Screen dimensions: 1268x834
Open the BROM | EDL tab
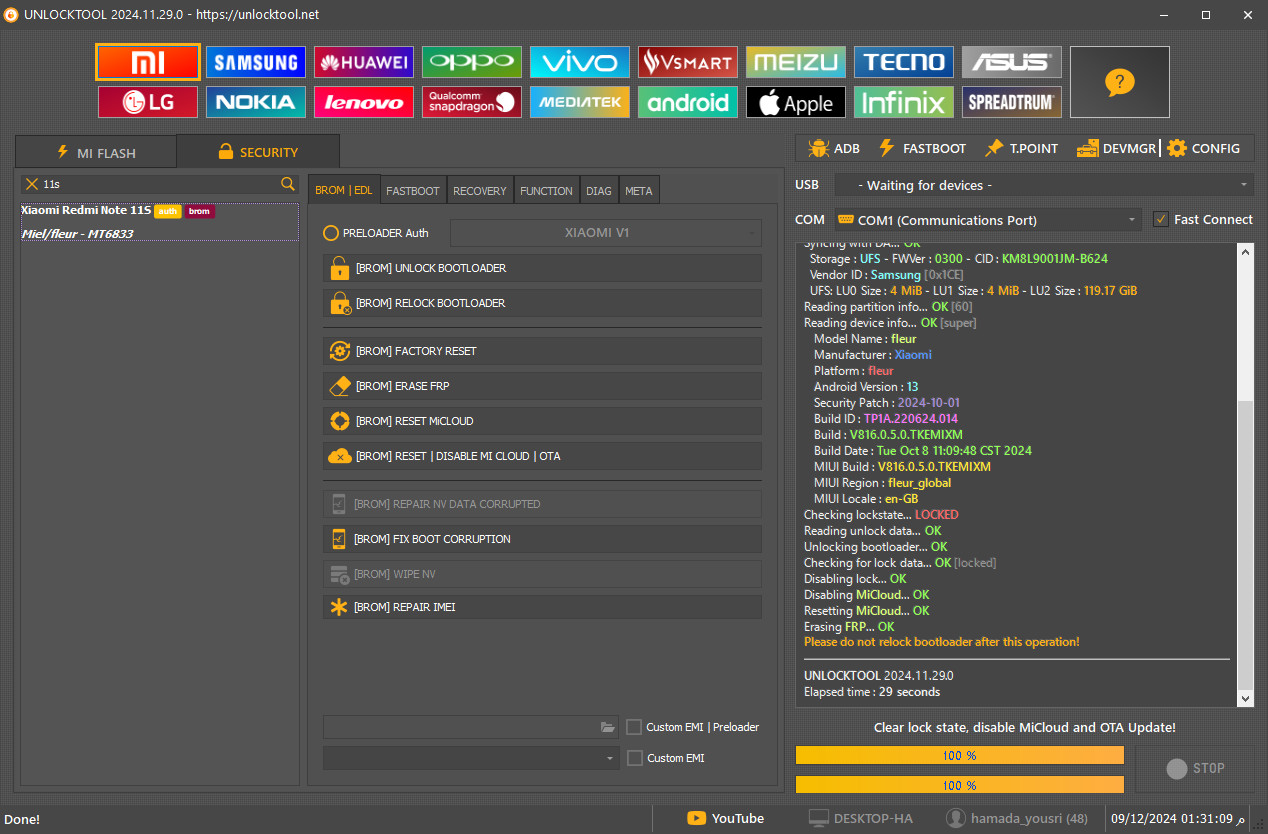coord(344,190)
